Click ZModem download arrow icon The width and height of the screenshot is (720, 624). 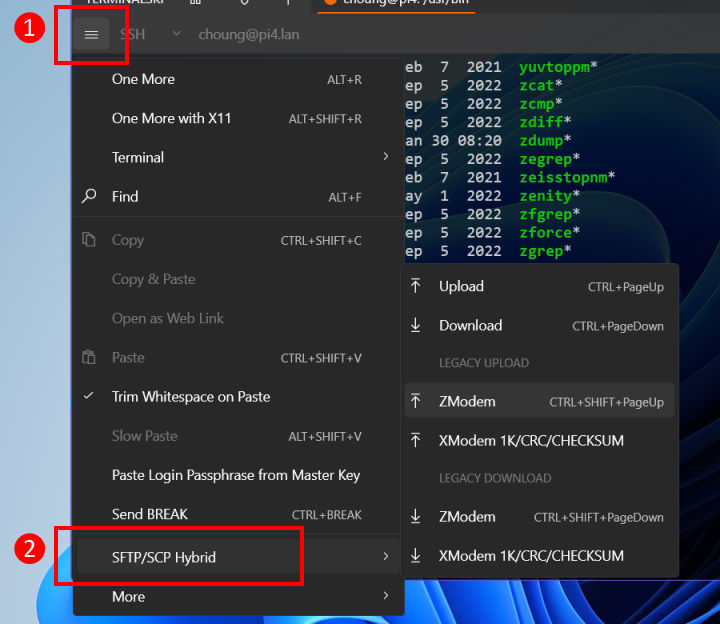416,516
